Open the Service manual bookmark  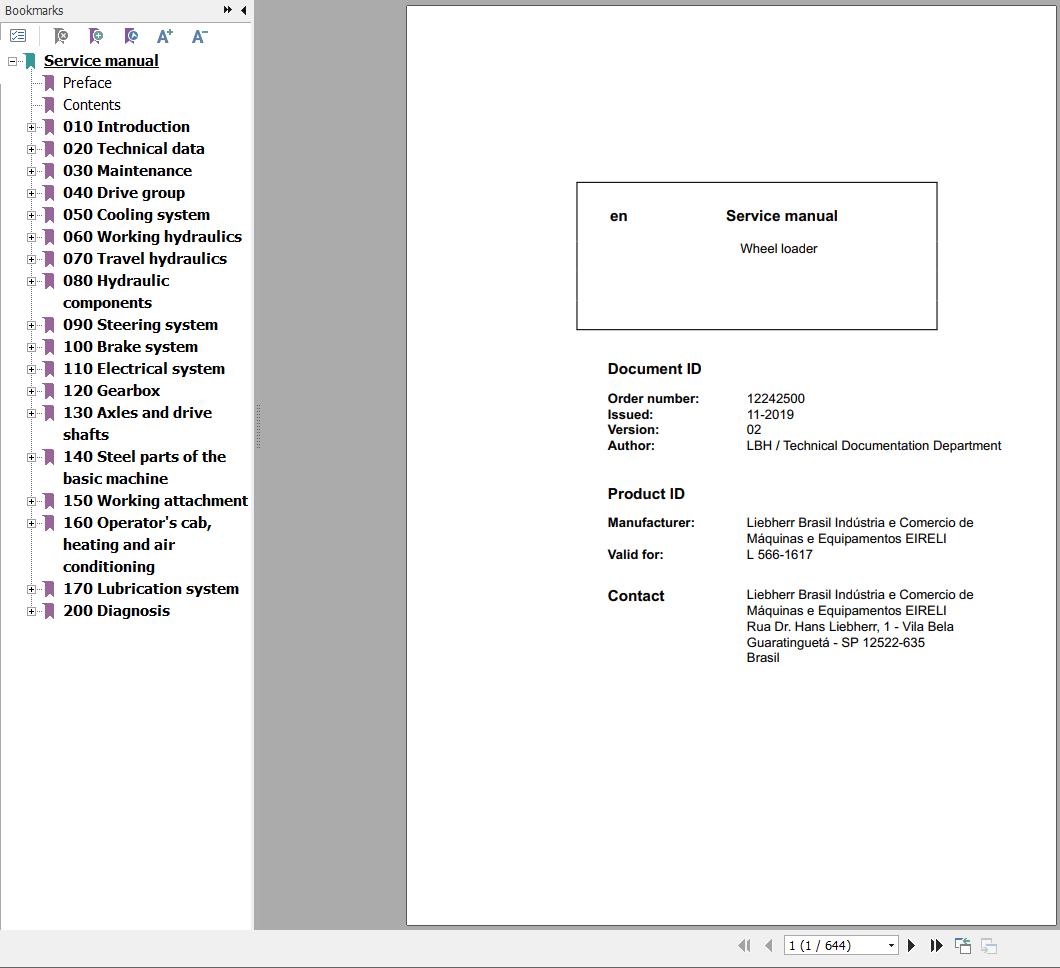(x=101, y=61)
